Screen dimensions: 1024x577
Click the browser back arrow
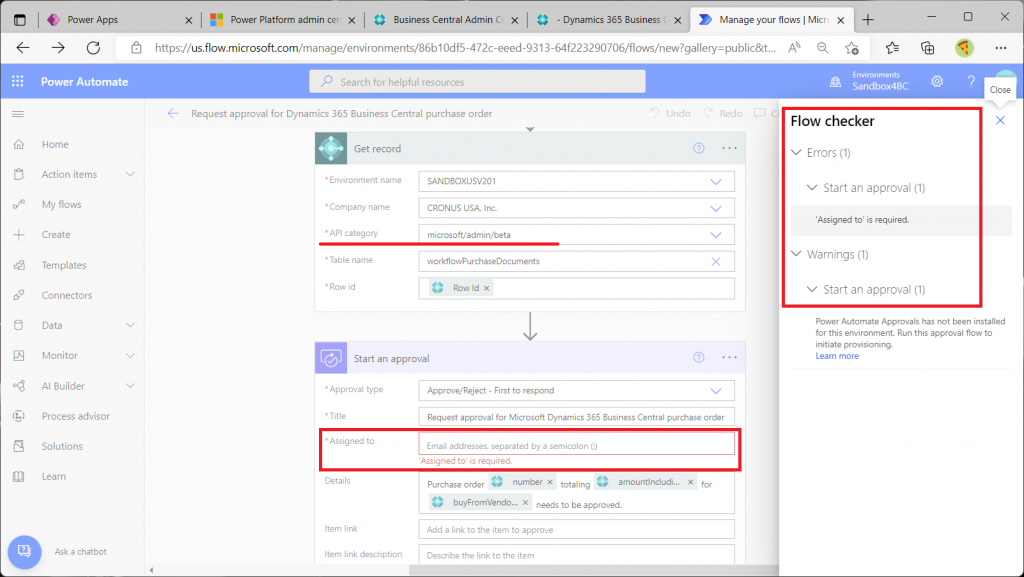pos(23,48)
